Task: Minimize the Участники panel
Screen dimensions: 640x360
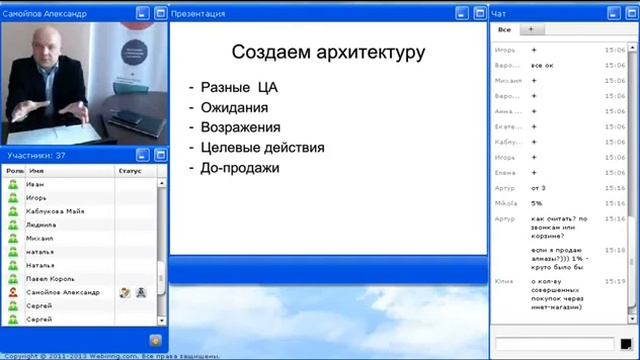Action: pyautogui.click(x=142, y=155)
